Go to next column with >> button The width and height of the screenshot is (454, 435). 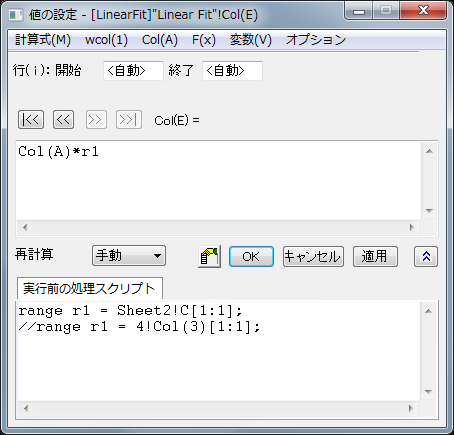(x=96, y=120)
